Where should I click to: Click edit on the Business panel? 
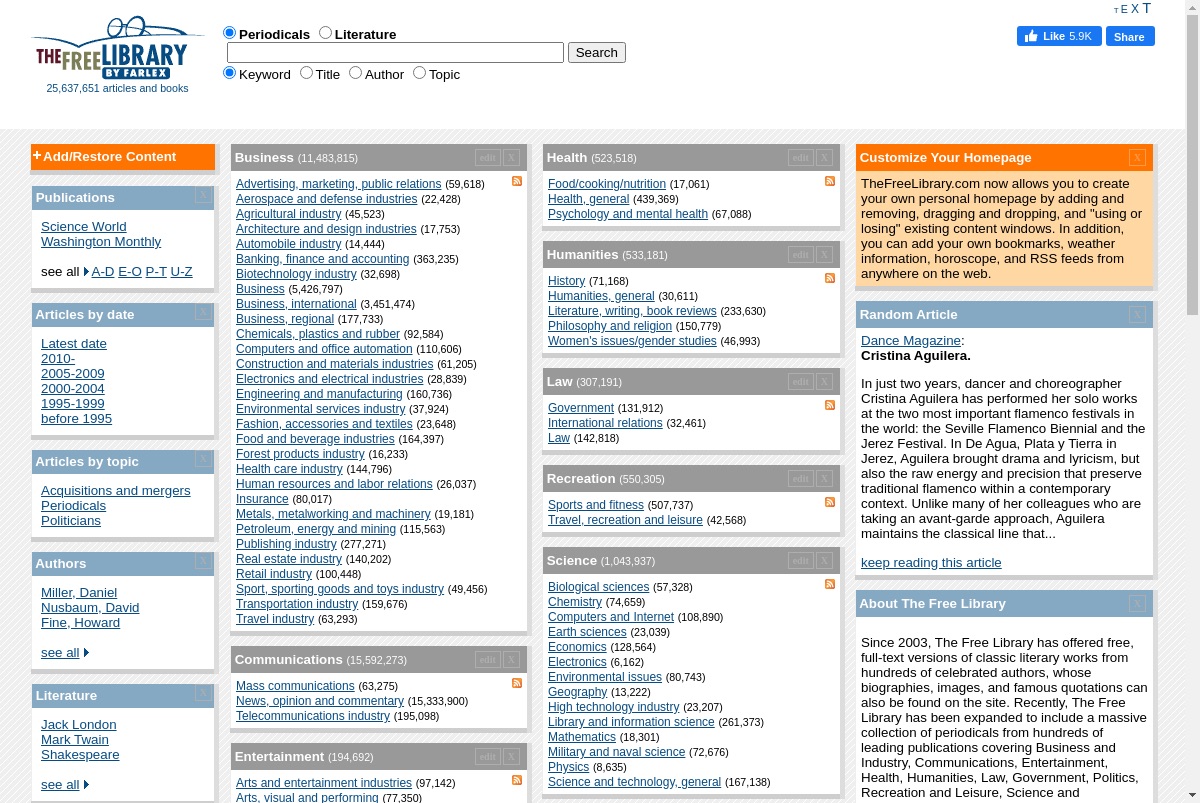click(488, 157)
